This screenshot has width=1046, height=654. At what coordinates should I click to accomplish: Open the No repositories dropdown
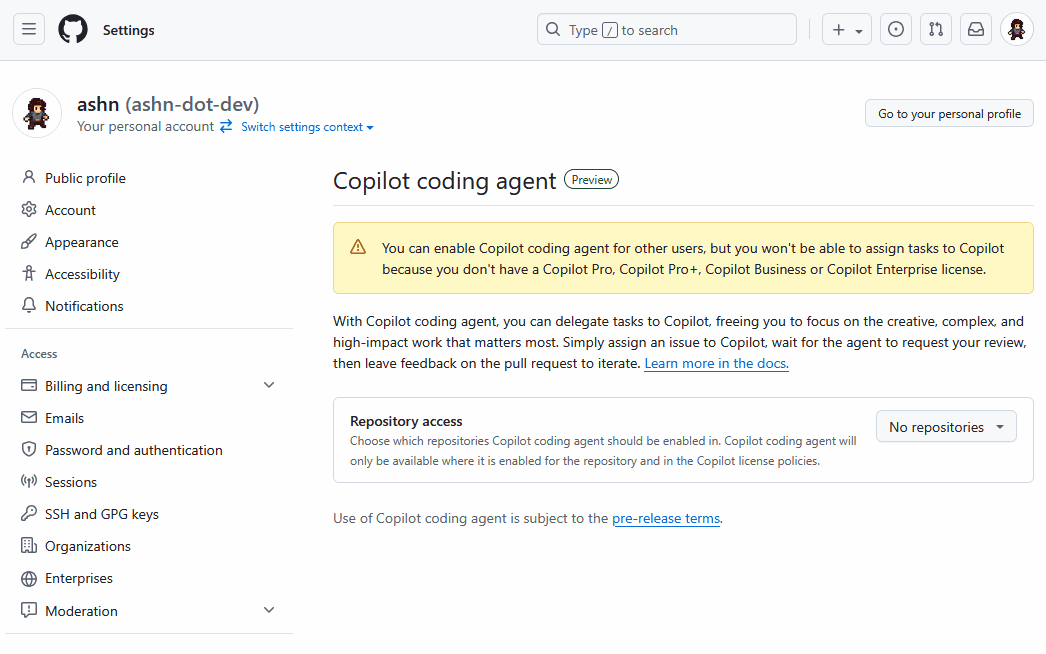pos(946,427)
